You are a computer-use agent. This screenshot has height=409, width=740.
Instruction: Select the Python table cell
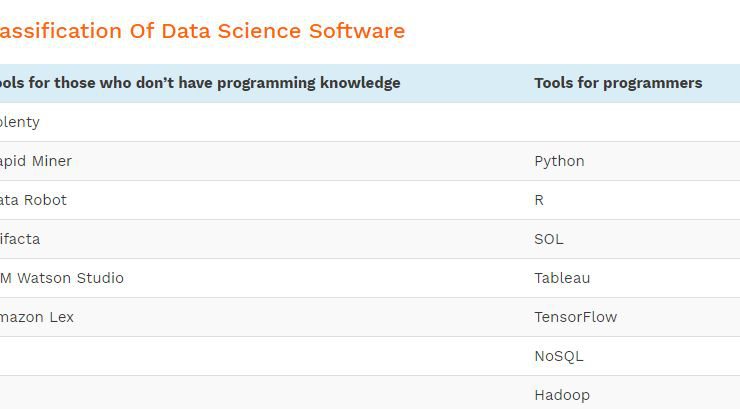(559, 161)
